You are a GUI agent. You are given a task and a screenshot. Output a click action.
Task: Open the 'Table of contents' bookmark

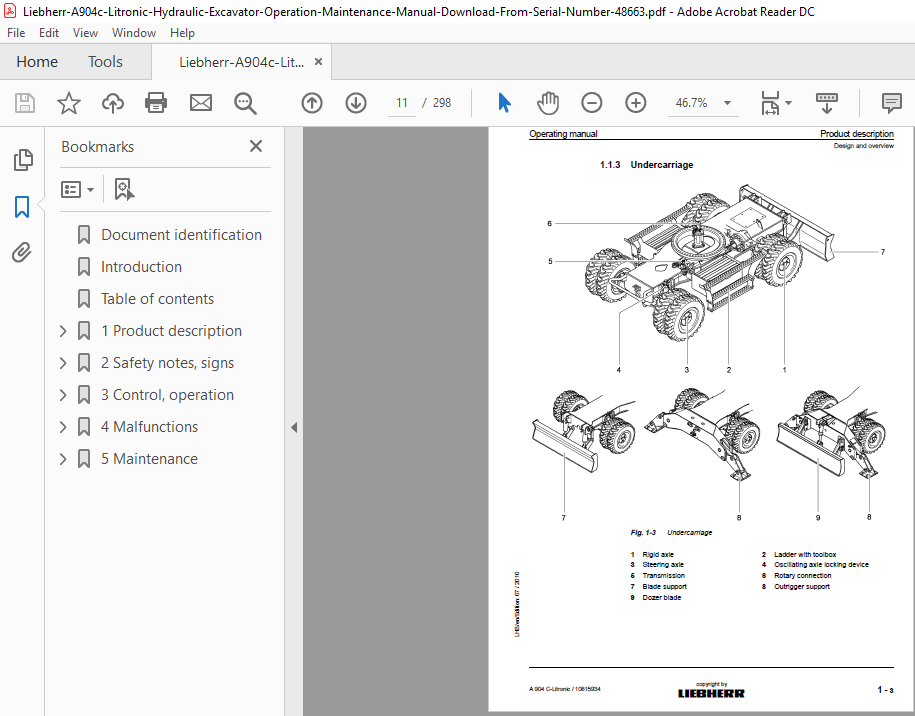coord(157,299)
